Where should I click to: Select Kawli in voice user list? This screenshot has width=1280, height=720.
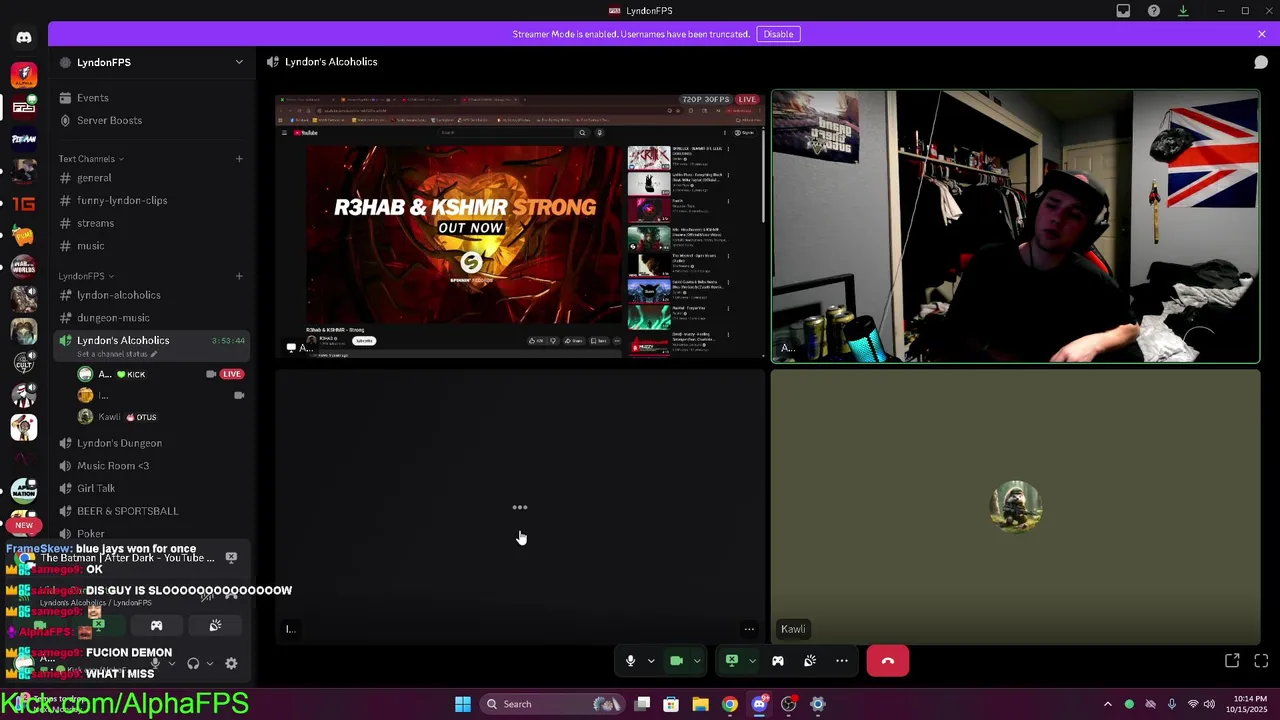tap(160, 417)
